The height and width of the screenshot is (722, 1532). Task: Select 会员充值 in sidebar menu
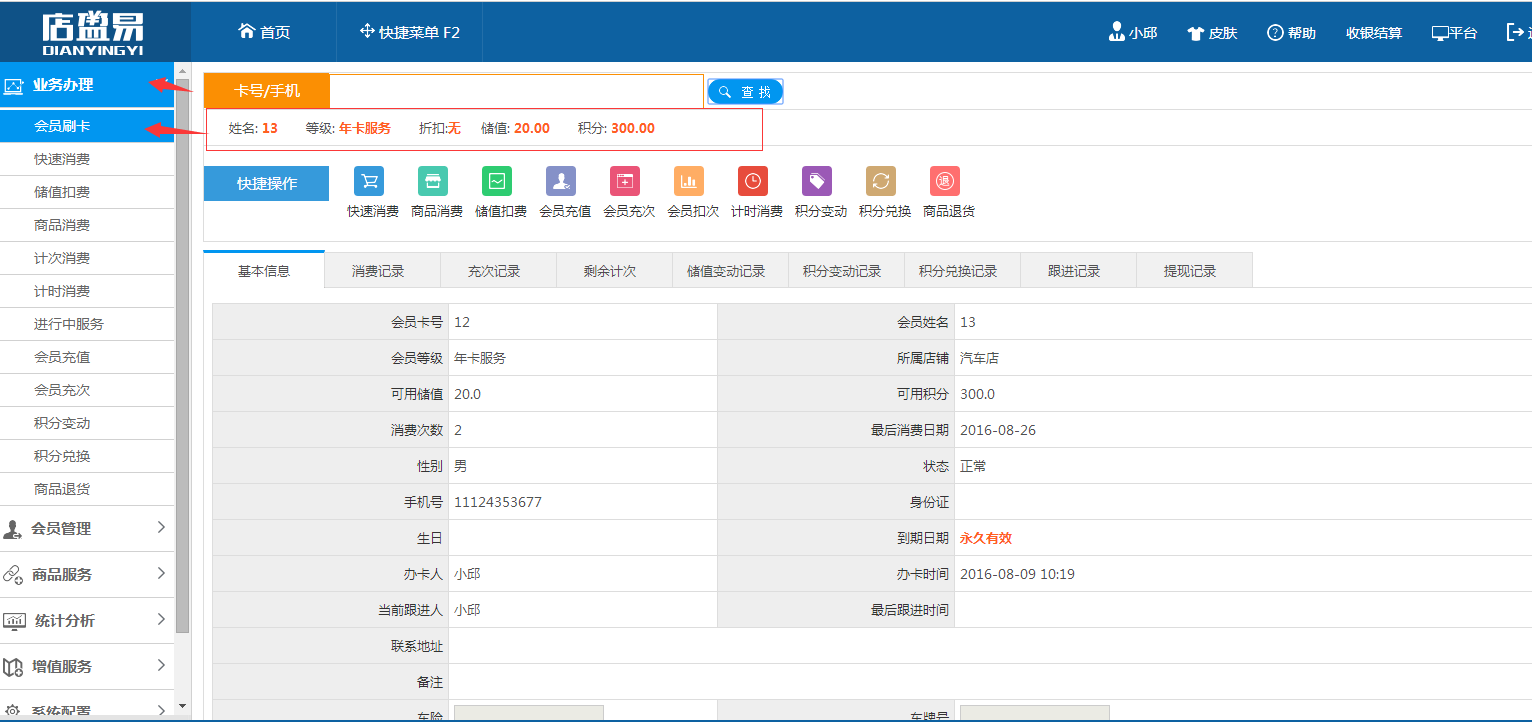87,357
